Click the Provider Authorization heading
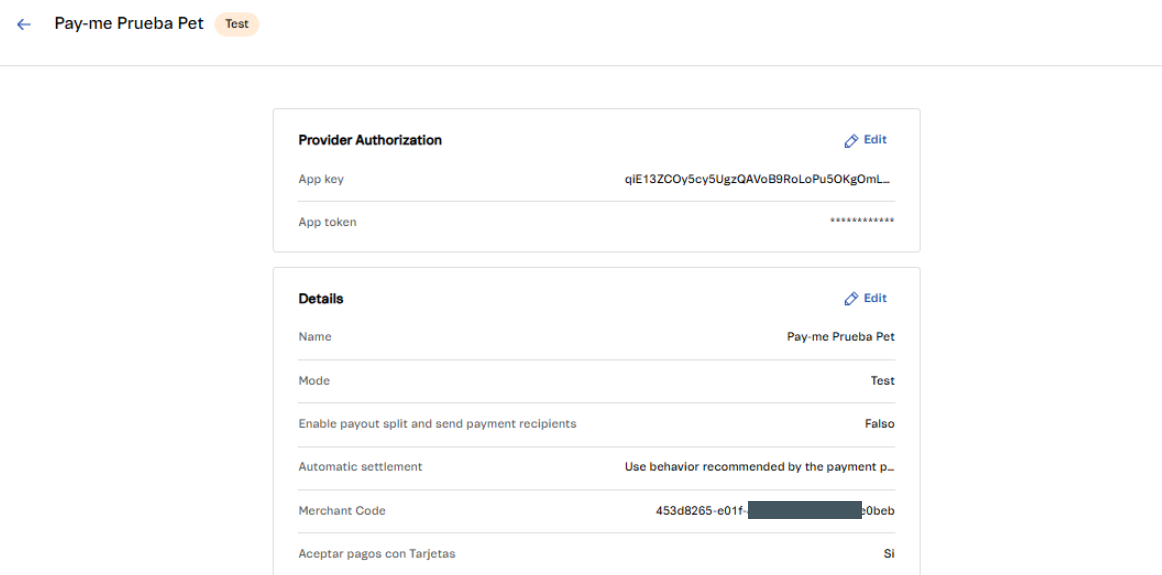 click(370, 140)
